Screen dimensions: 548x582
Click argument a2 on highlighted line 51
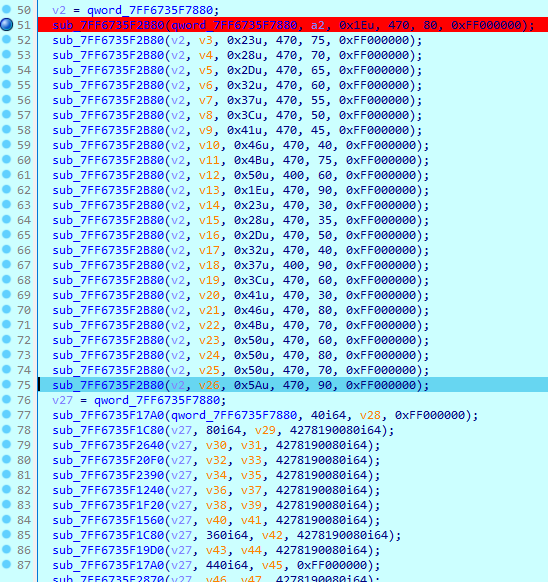click(317, 25)
